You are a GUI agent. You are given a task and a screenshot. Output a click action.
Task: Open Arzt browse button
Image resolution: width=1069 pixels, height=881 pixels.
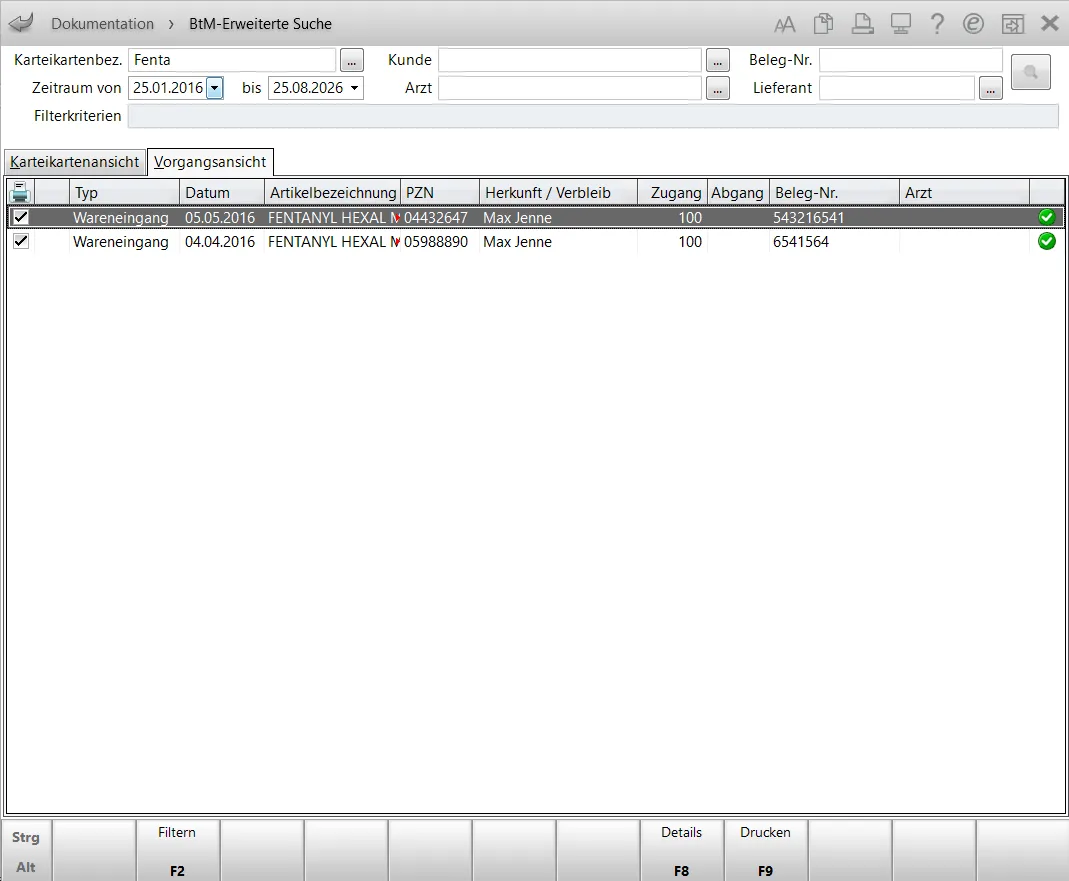[x=718, y=88]
